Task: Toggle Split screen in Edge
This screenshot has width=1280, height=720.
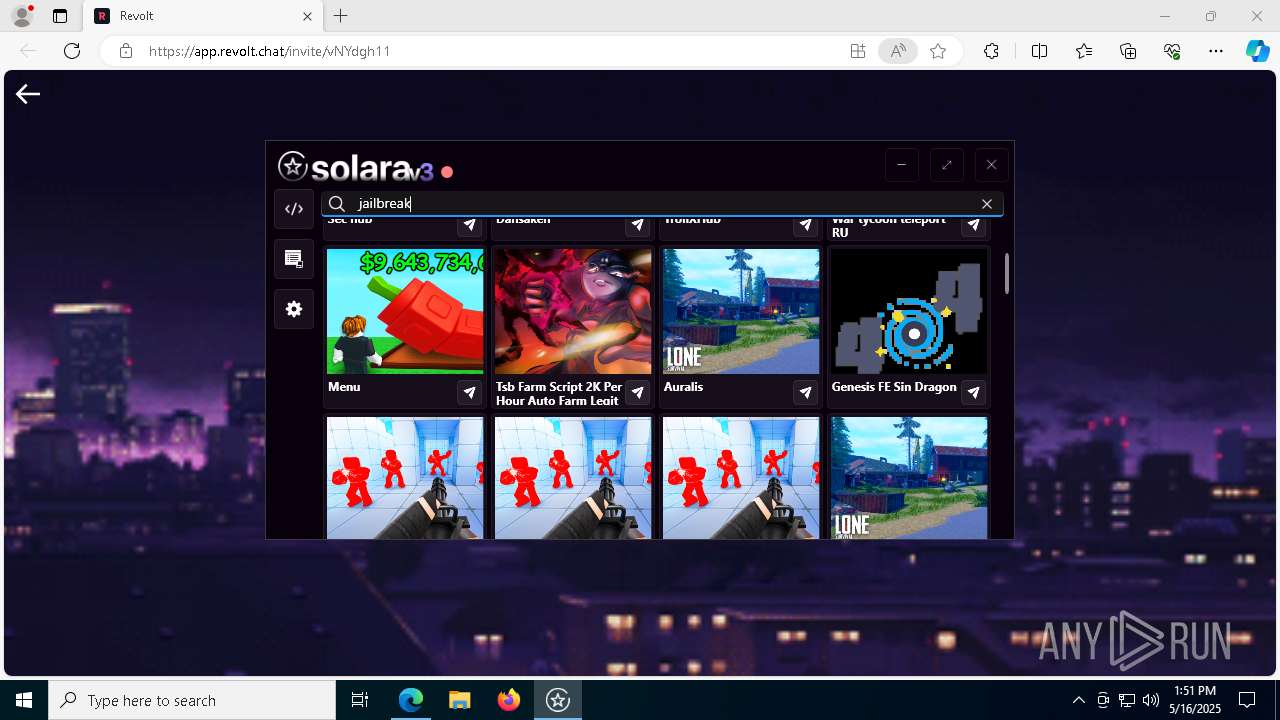Action: (x=1039, y=51)
